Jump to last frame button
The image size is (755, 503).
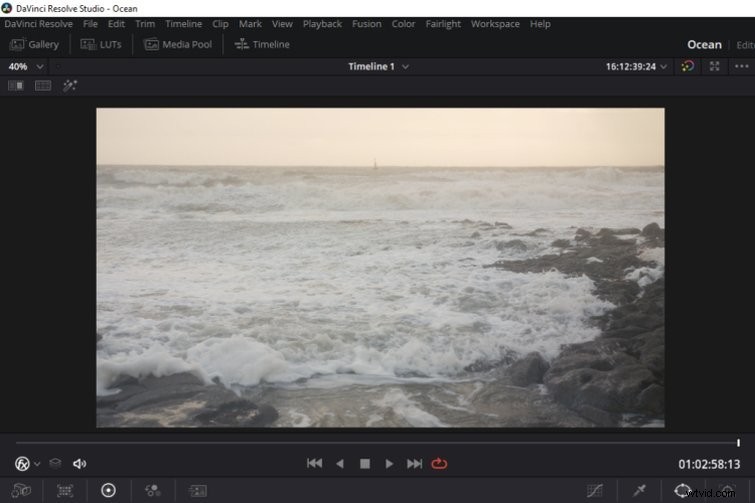(x=414, y=464)
